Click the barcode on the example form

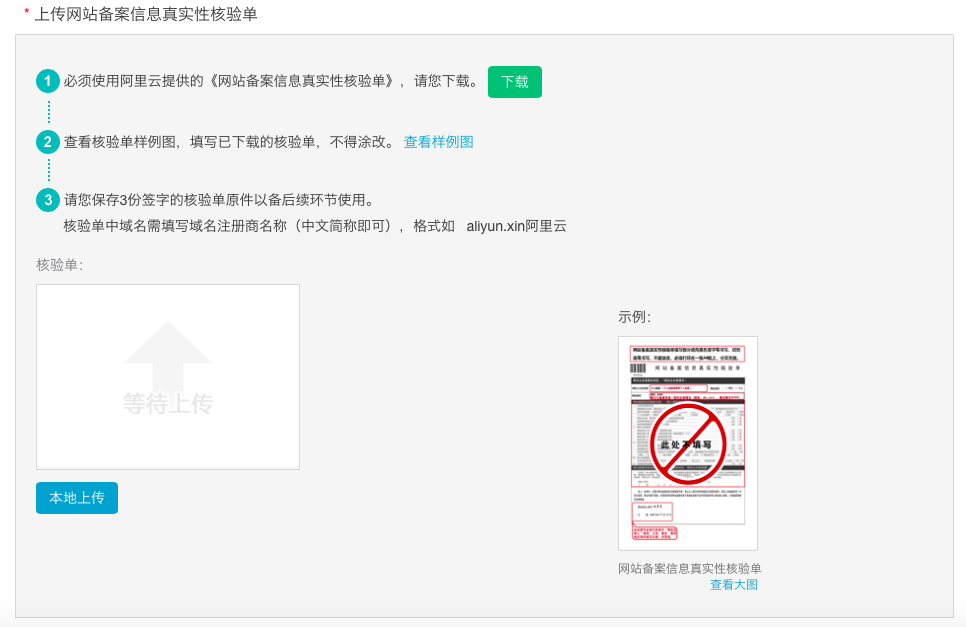pos(636,369)
